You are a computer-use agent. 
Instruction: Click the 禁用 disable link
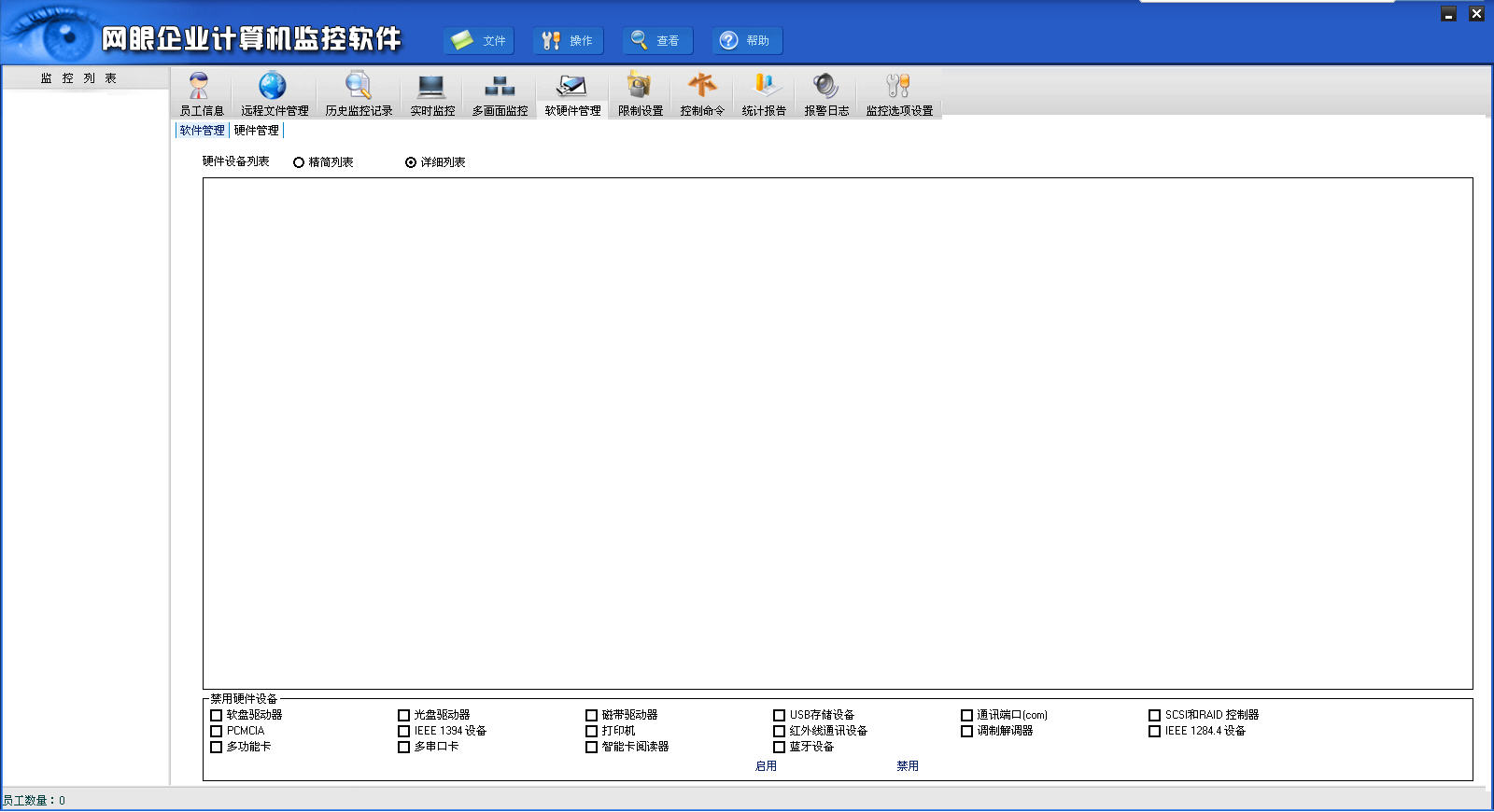(907, 766)
